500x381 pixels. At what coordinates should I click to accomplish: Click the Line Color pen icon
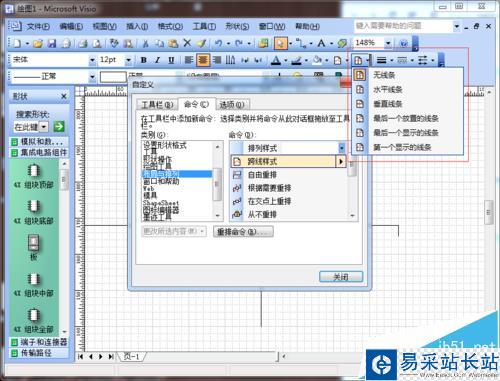pyautogui.click(x=296, y=60)
